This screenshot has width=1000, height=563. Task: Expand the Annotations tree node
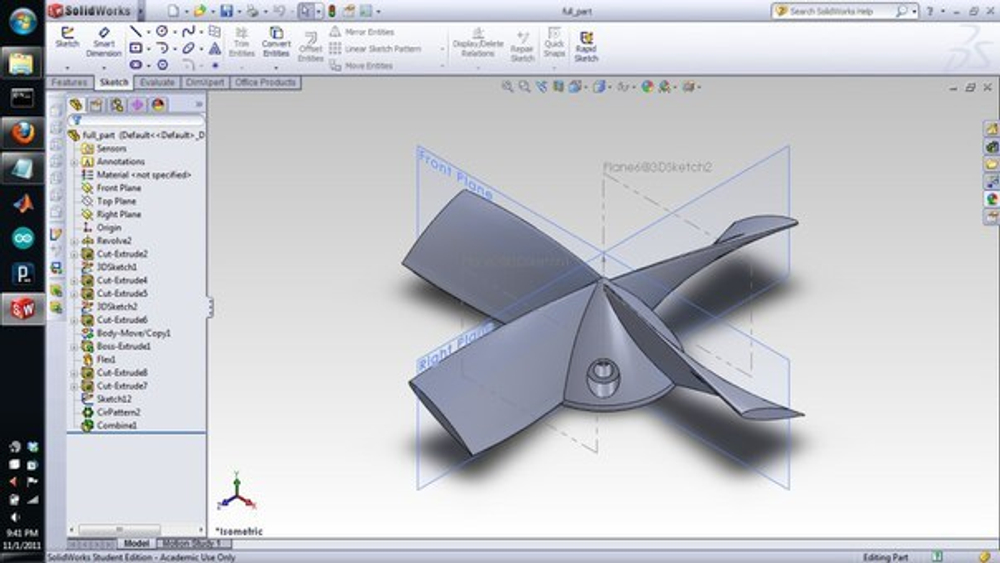pyautogui.click(x=74, y=162)
